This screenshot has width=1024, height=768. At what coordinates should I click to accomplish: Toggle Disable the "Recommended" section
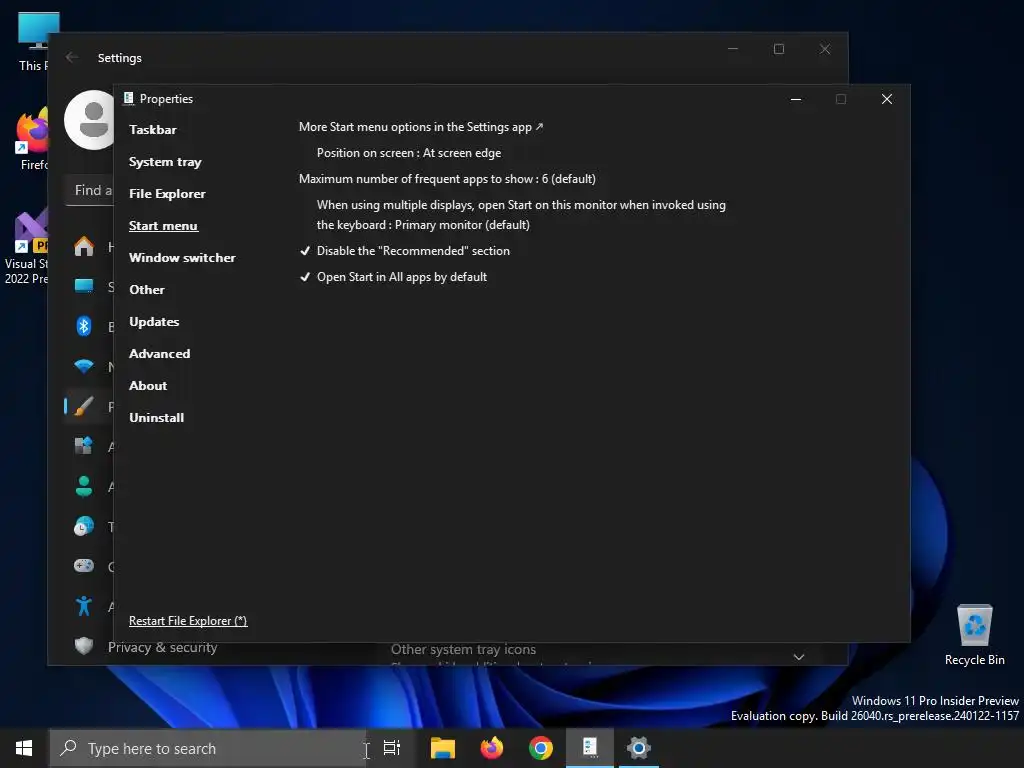(405, 251)
